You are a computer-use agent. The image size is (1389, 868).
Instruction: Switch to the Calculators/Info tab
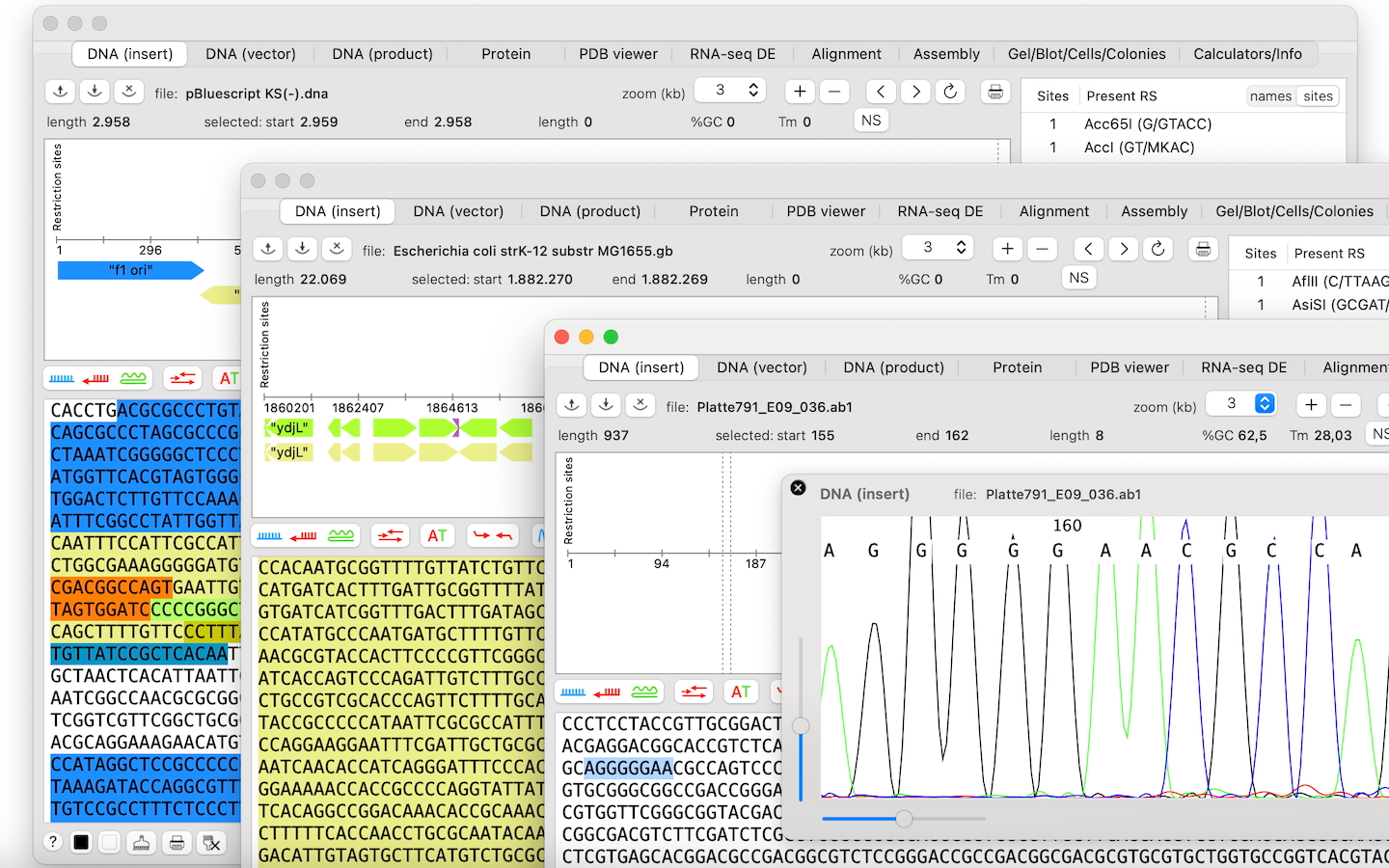[1247, 54]
